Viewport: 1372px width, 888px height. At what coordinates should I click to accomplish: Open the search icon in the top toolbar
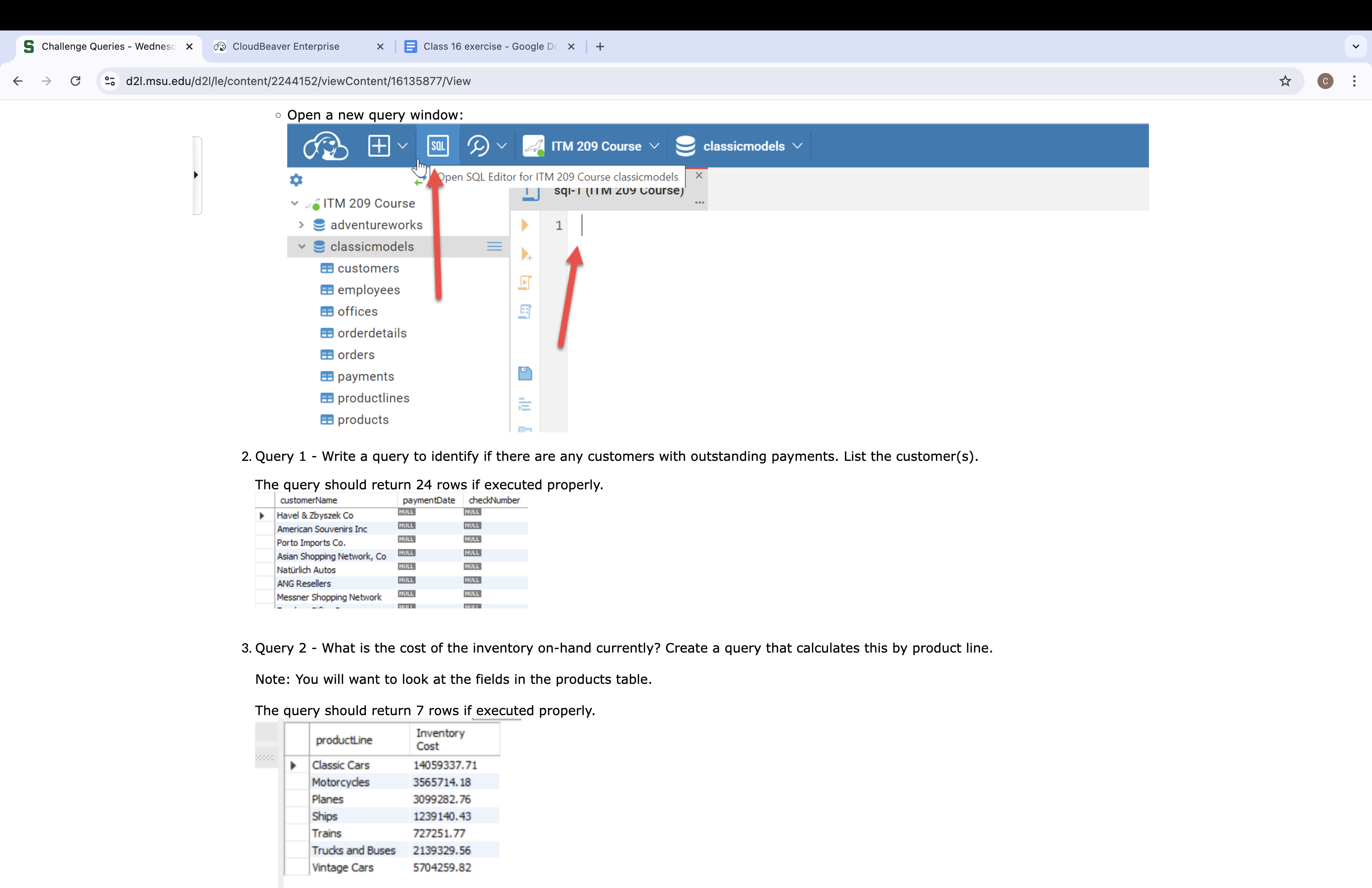[478, 145]
